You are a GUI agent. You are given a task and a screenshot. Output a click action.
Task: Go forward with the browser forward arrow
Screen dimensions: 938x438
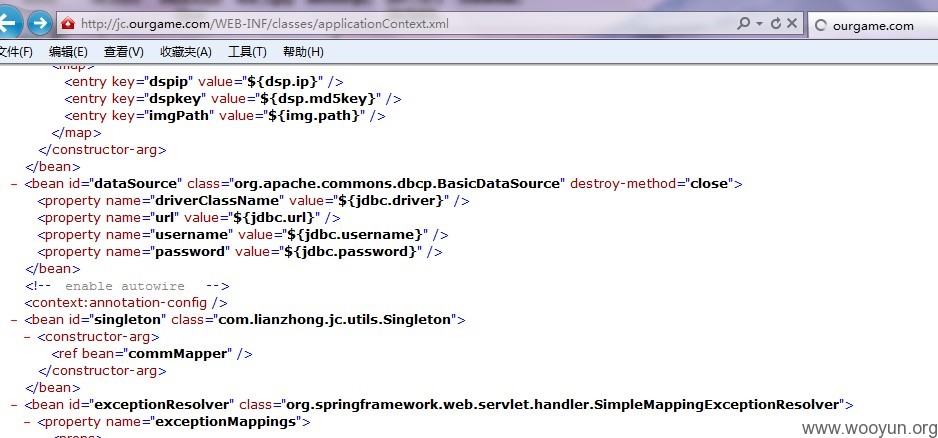(x=40, y=24)
